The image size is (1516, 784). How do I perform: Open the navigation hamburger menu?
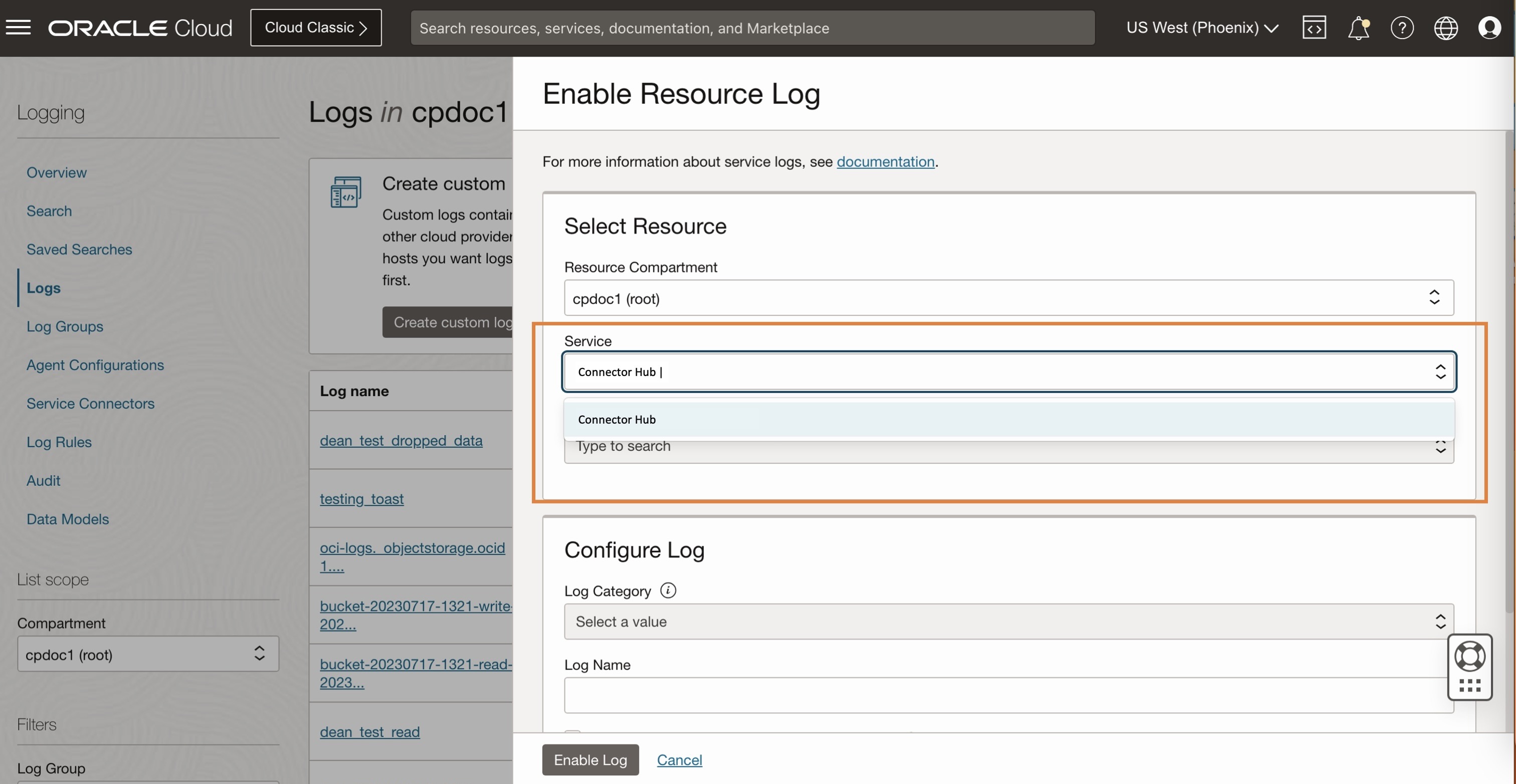point(18,28)
